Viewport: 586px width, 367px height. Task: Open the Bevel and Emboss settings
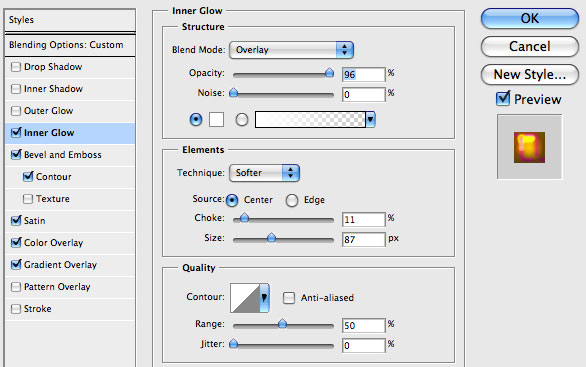[63, 155]
